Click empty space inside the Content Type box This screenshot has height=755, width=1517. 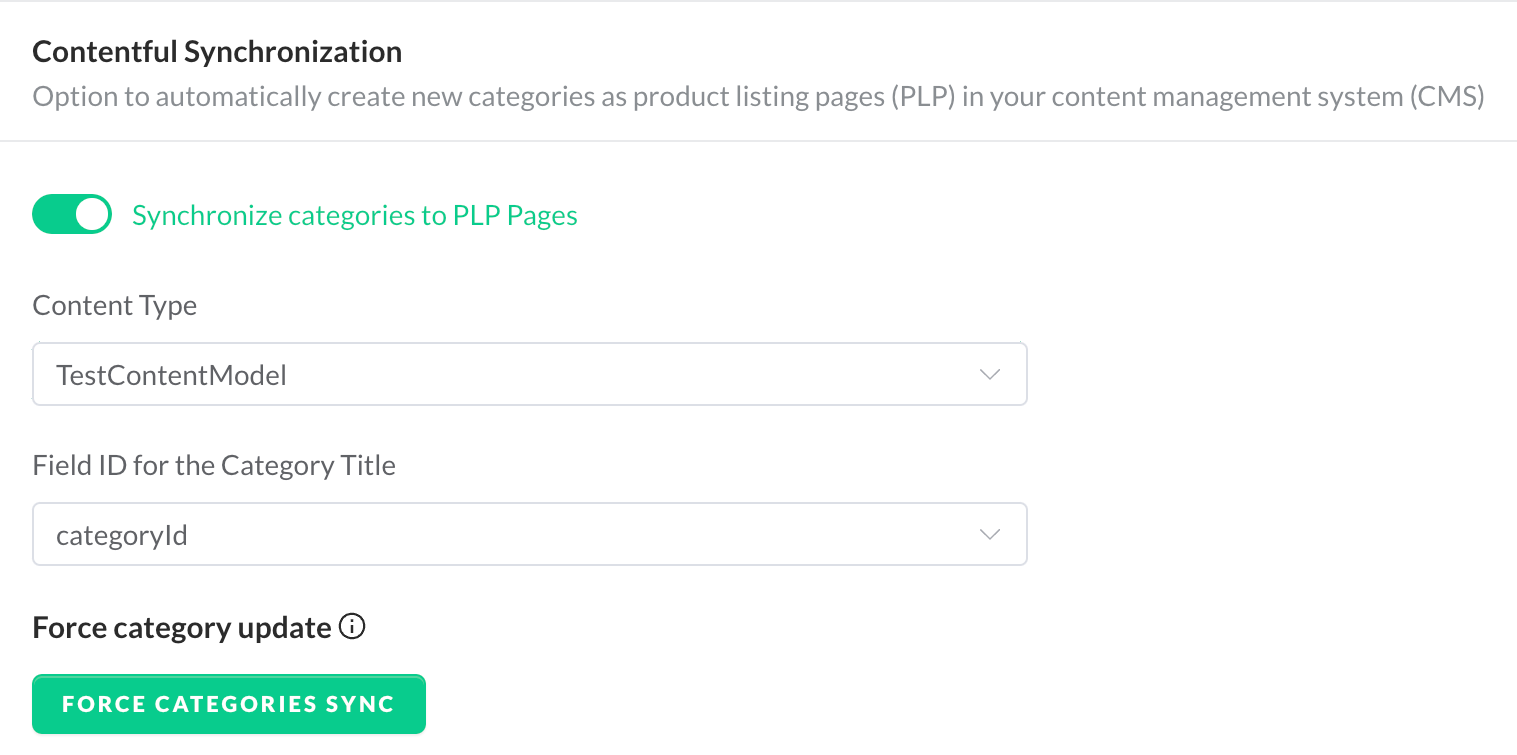click(x=650, y=375)
